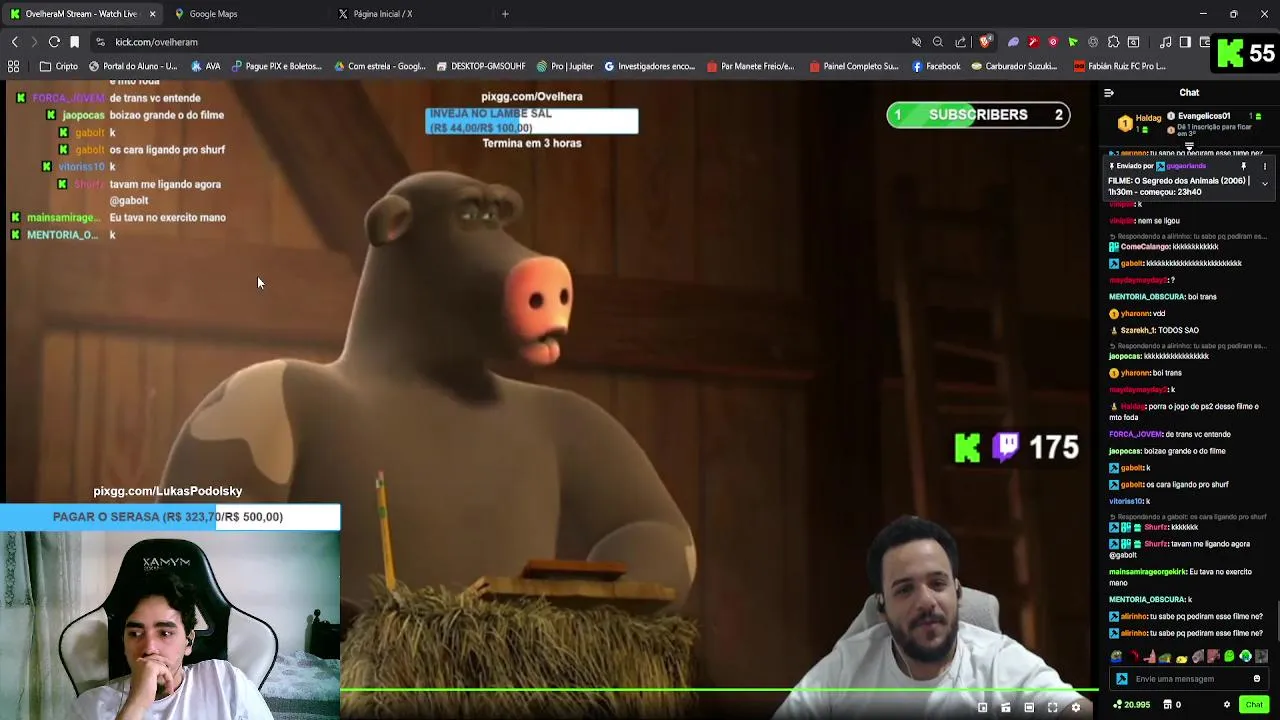Open the AVA bookmark
This screenshot has height=720, width=1280.
tap(205, 66)
